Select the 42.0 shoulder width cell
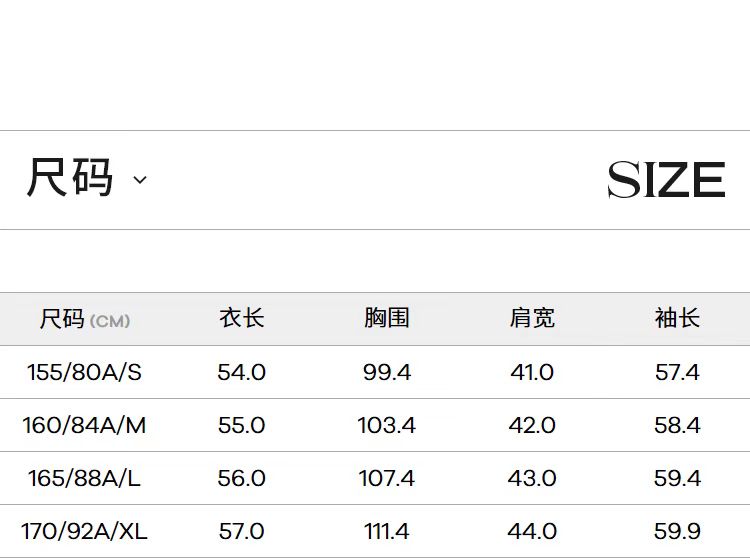The height and width of the screenshot is (558, 750). click(x=532, y=426)
